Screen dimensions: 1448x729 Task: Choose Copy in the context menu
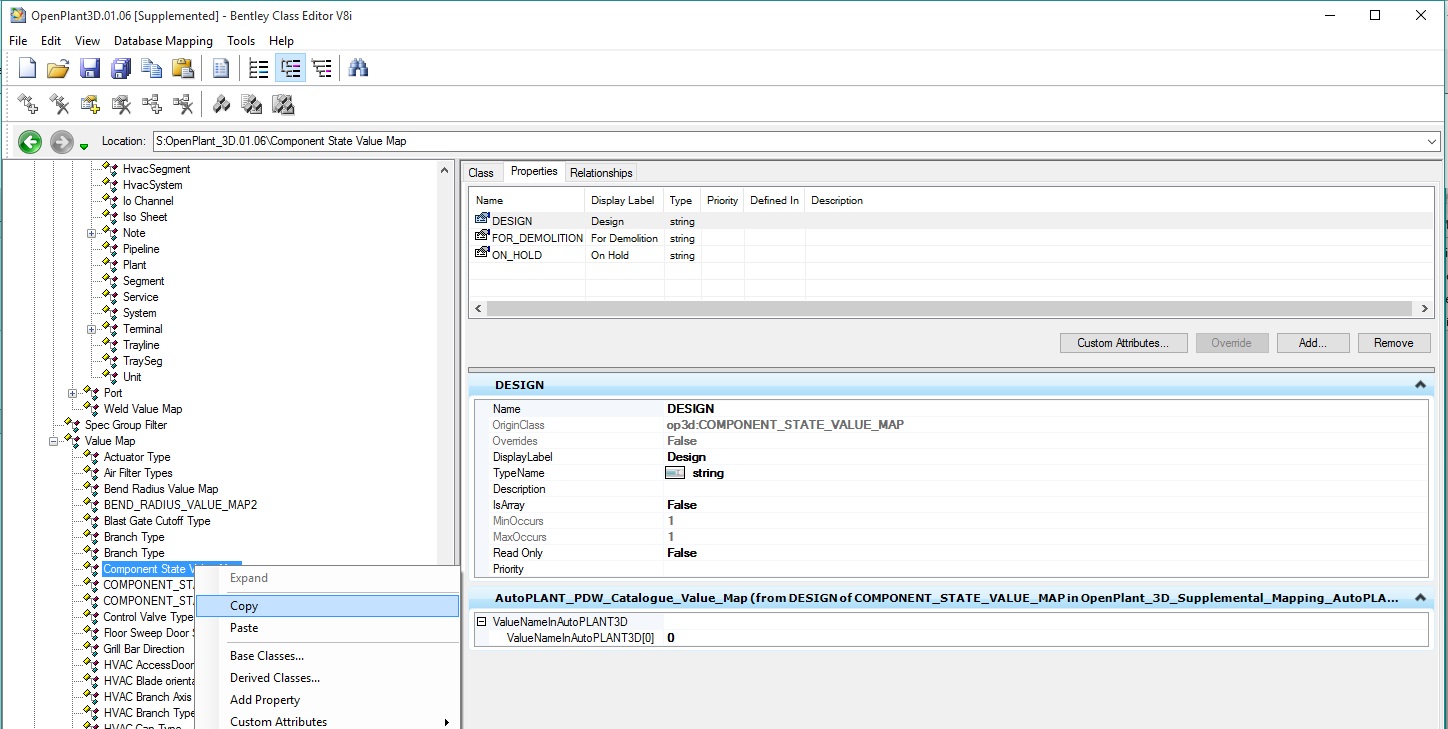(x=327, y=606)
